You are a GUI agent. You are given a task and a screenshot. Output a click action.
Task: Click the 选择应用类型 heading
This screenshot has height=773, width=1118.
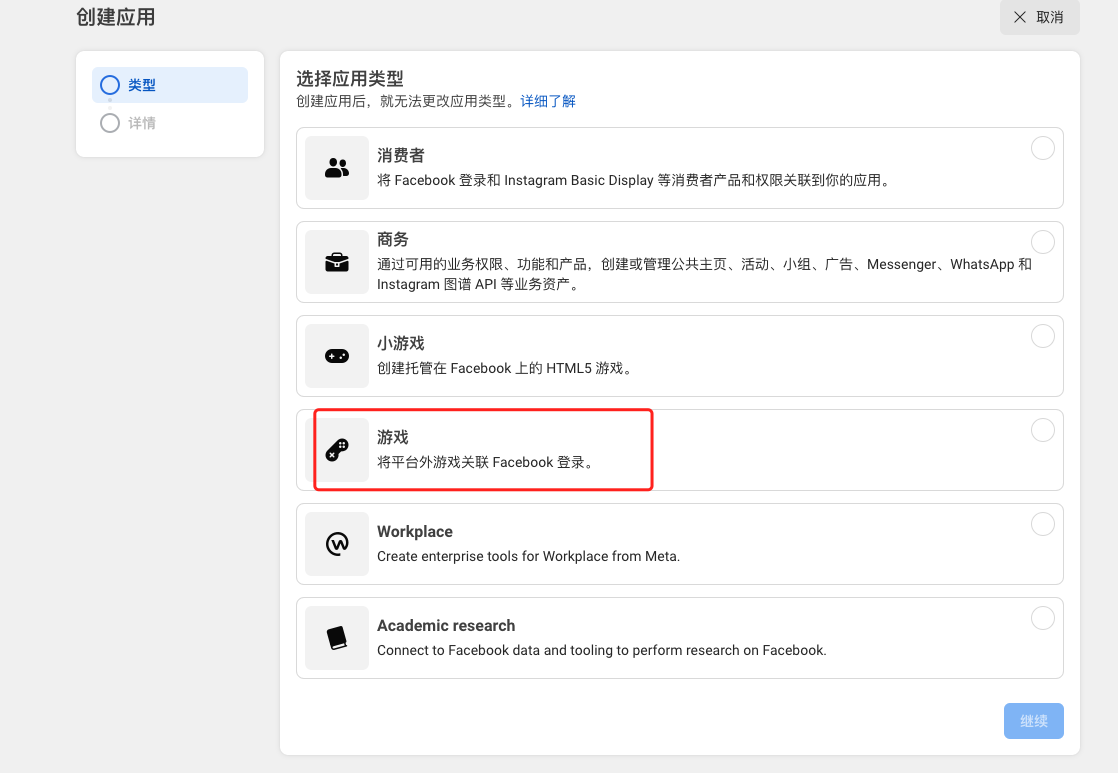tap(350, 78)
